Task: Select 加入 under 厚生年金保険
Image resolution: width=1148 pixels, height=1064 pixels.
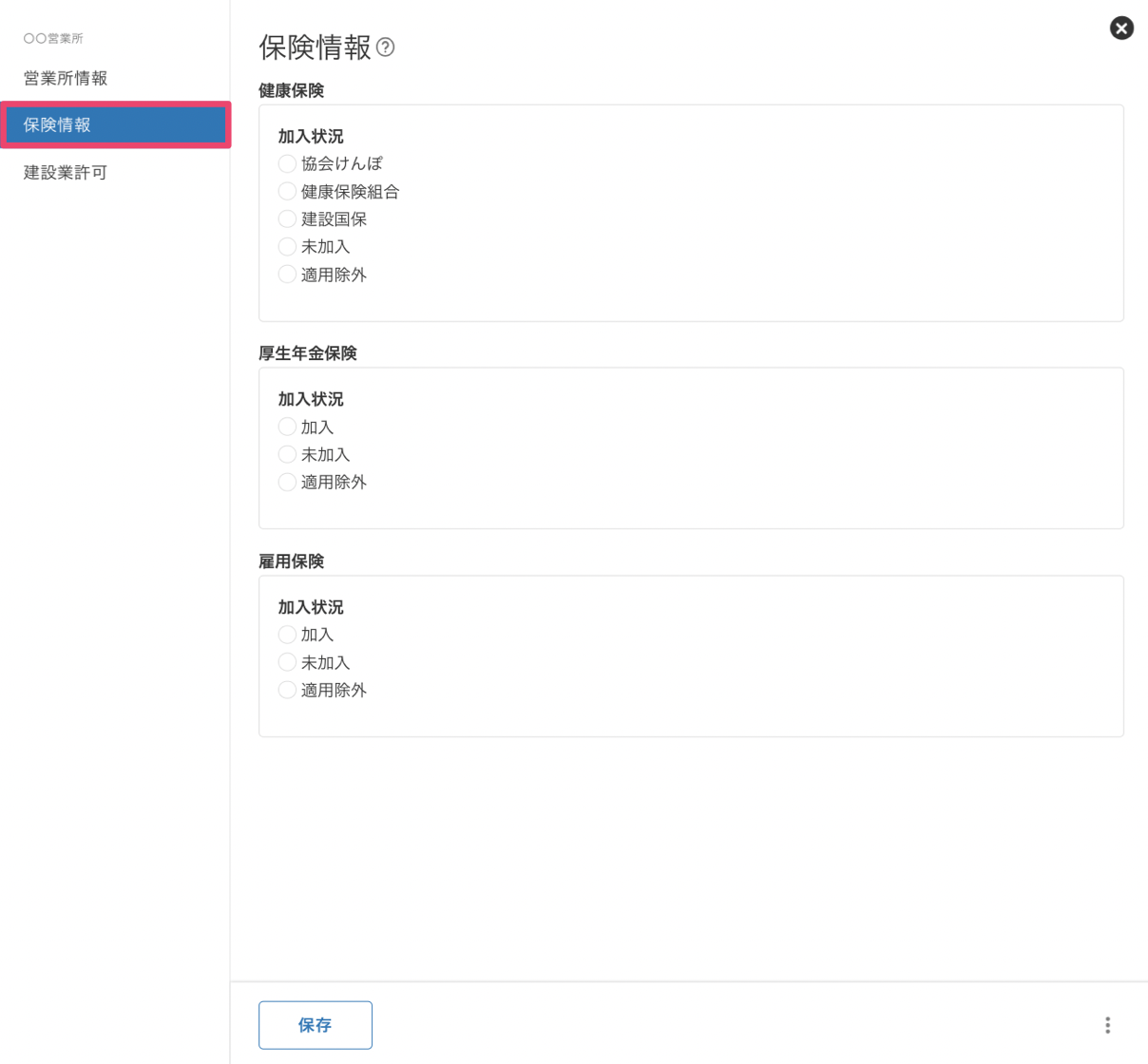Action: [x=287, y=427]
